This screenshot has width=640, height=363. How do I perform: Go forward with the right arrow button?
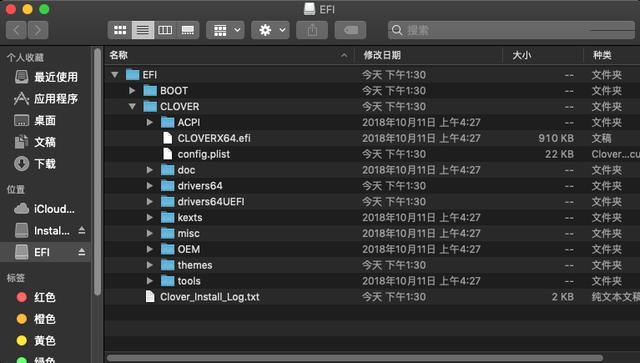coord(38,30)
